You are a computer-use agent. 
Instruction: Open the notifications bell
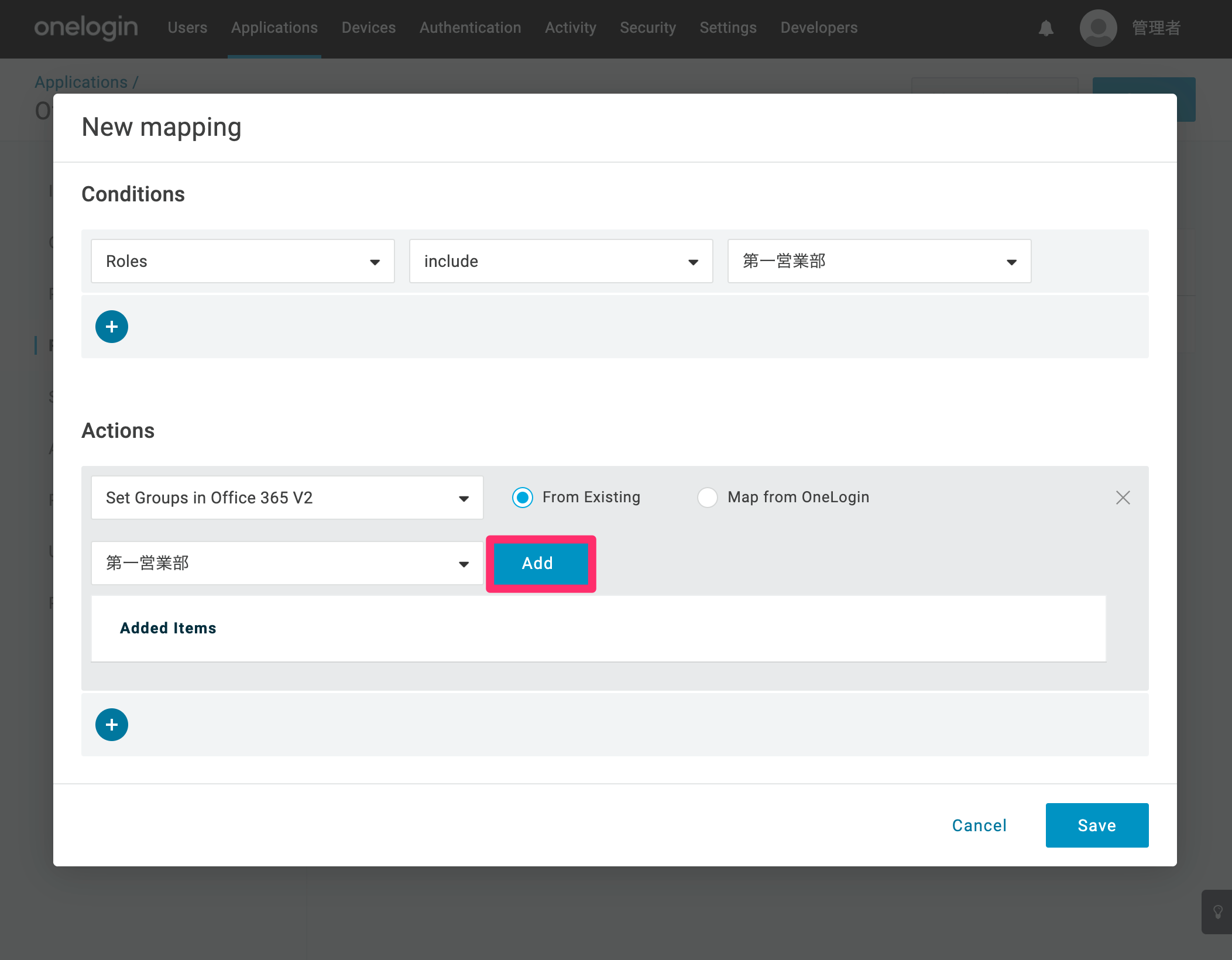click(1046, 28)
